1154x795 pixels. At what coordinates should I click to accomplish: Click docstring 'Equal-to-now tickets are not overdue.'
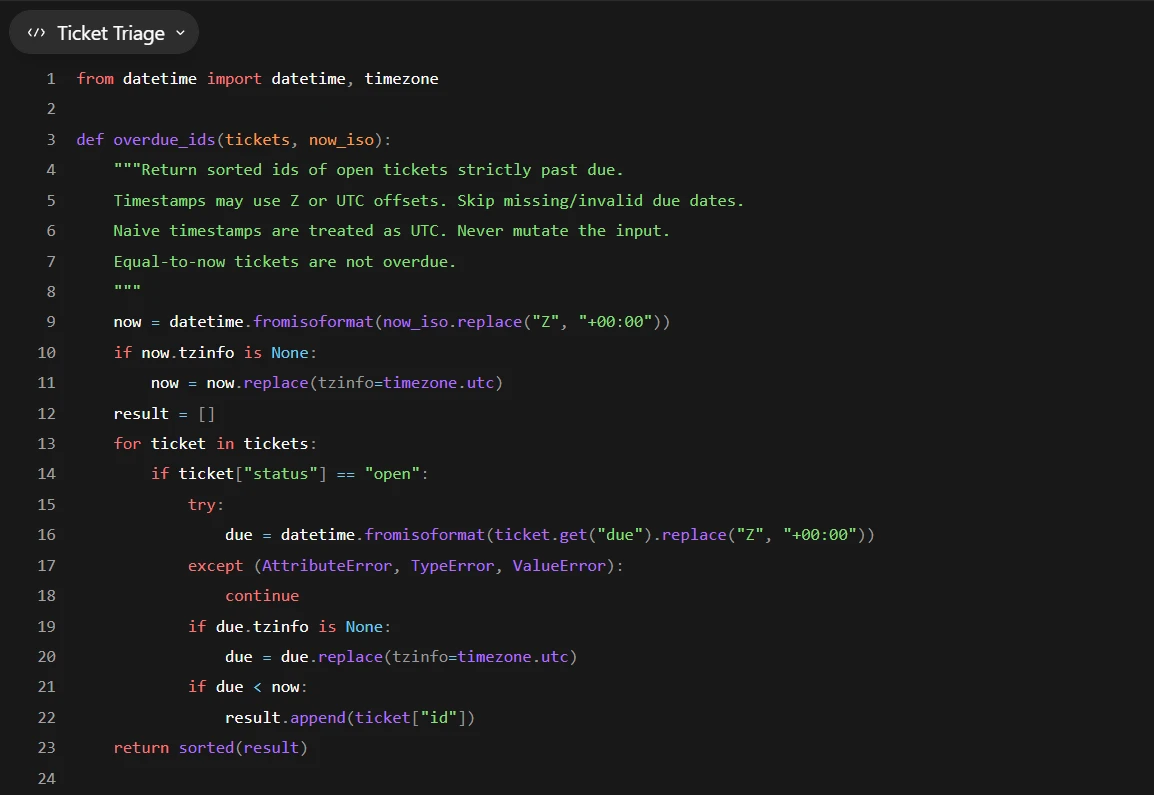tap(285, 262)
